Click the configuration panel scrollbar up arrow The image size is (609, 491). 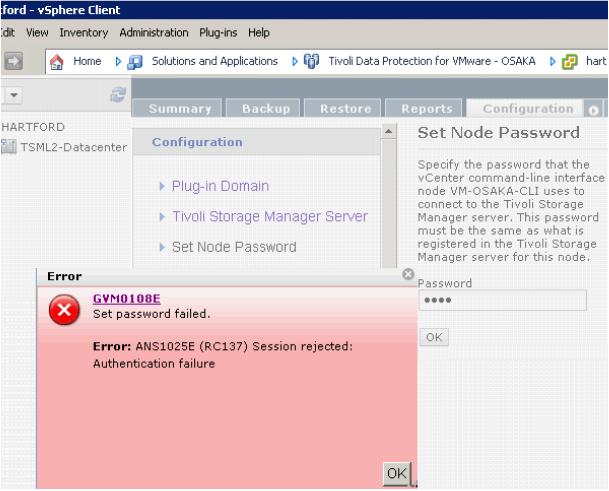point(388,132)
